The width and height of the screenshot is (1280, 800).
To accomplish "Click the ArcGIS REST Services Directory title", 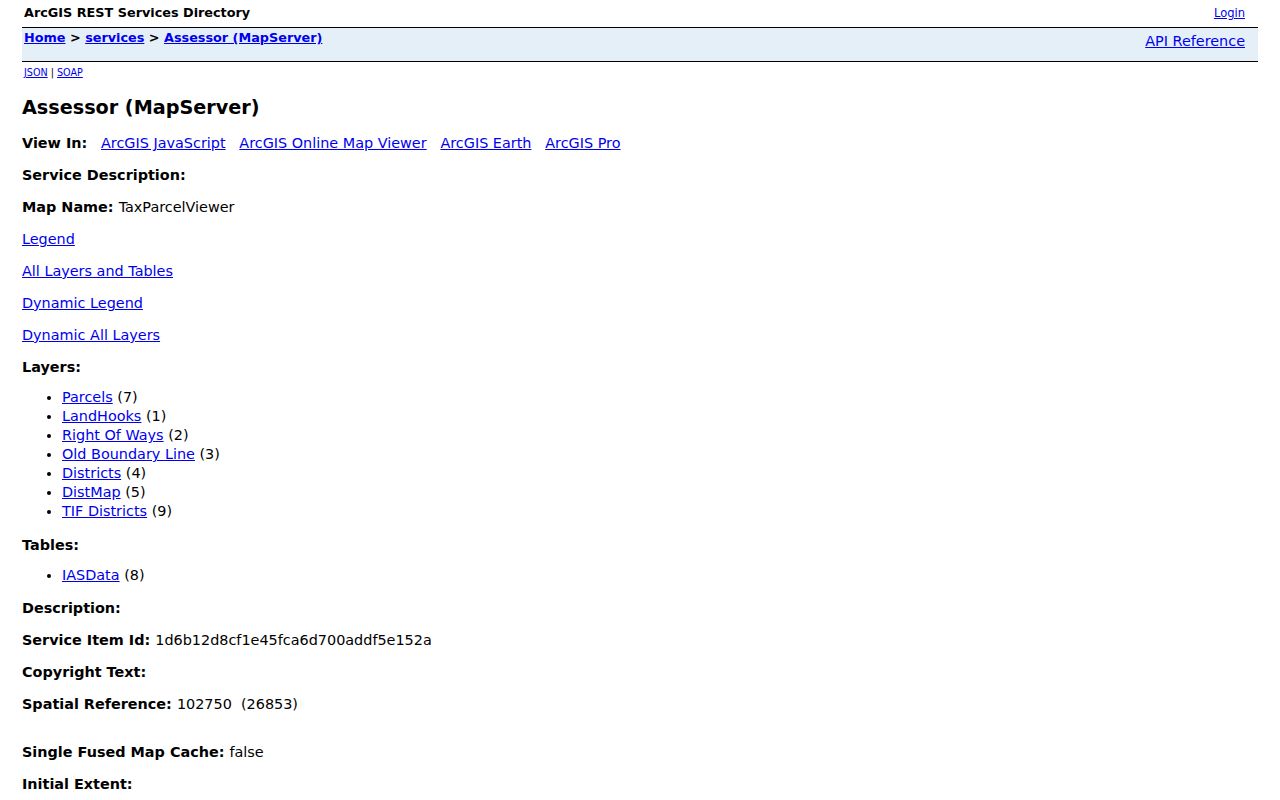I will click(137, 13).
